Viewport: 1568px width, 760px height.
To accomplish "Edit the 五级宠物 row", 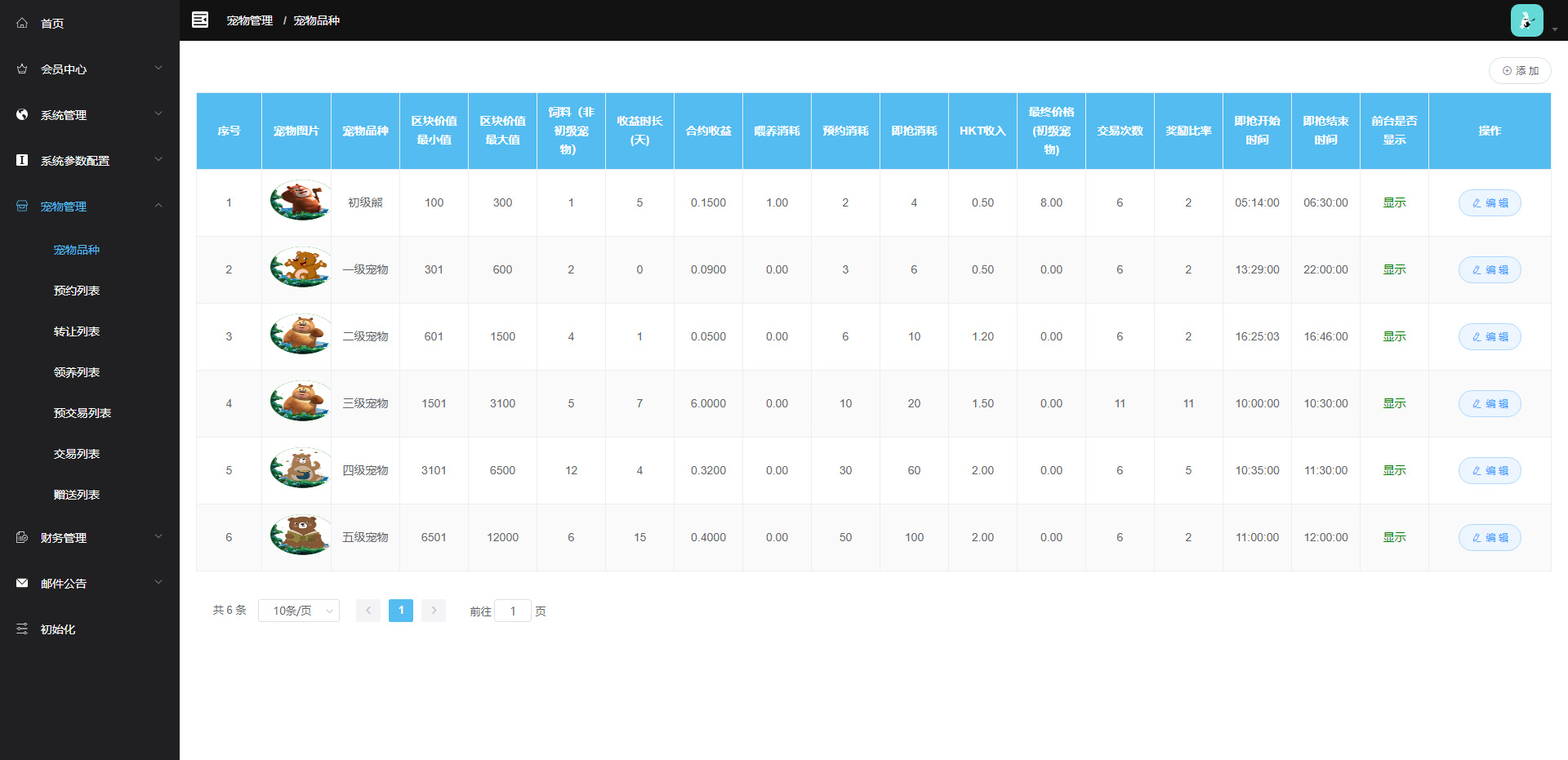I will pos(1490,538).
